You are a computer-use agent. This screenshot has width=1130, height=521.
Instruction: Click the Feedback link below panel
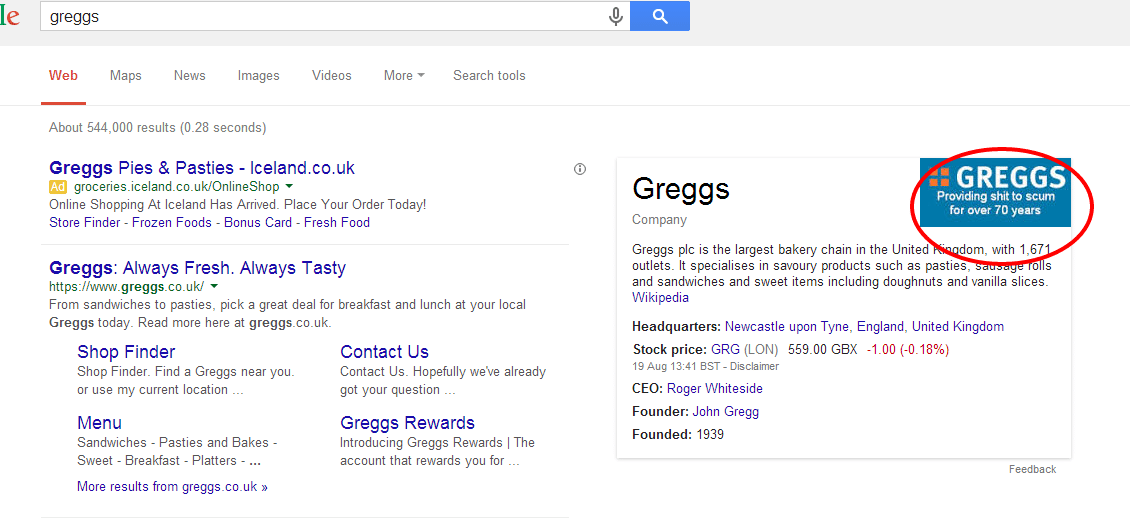[x=1032, y=469]
